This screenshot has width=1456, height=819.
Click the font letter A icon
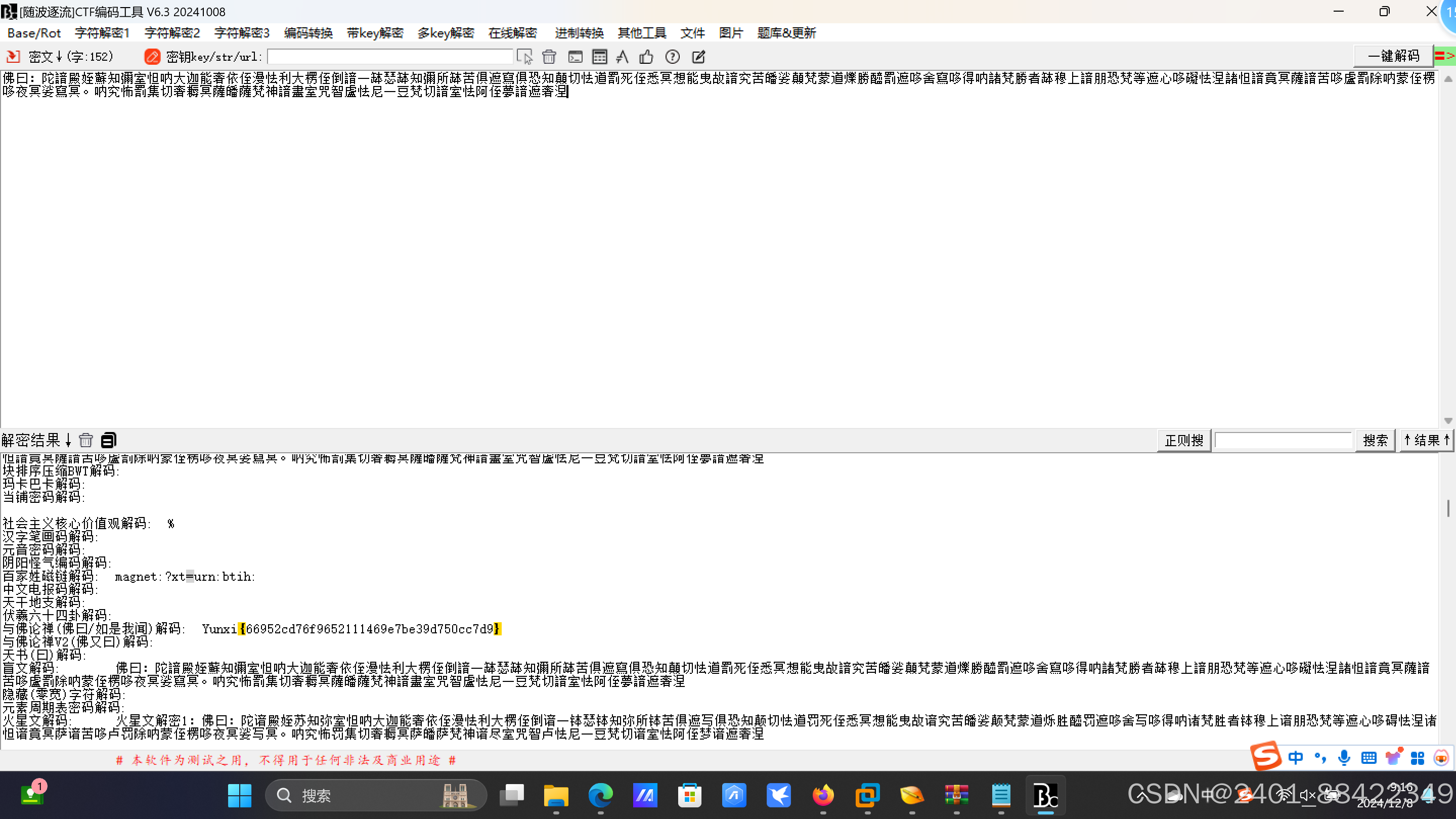click(623, 57)
